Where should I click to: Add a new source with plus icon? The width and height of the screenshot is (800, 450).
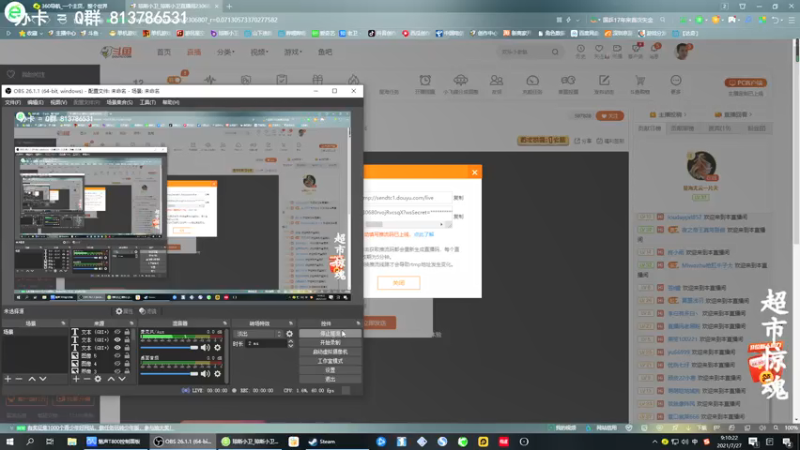tap(76, 379)
